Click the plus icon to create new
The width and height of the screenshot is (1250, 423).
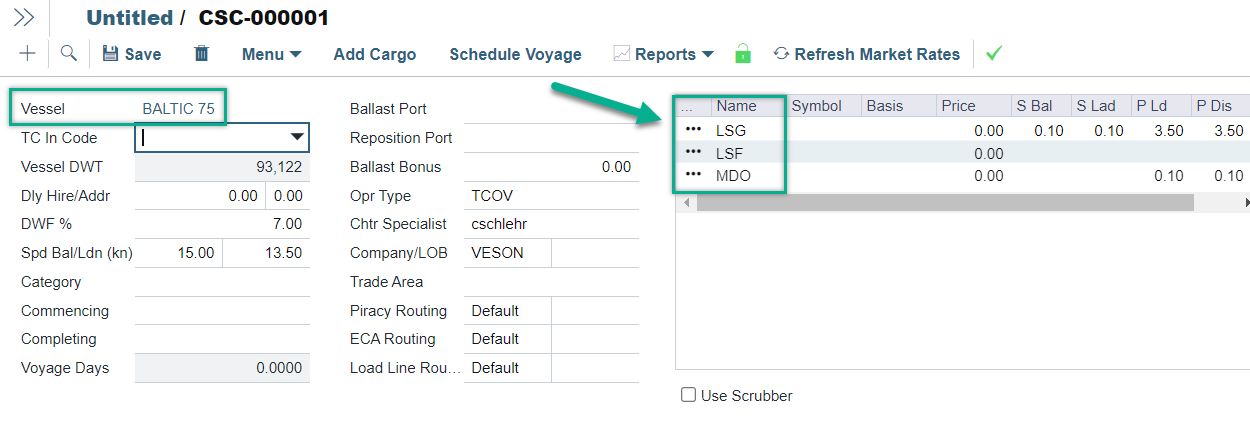point(27,54)
